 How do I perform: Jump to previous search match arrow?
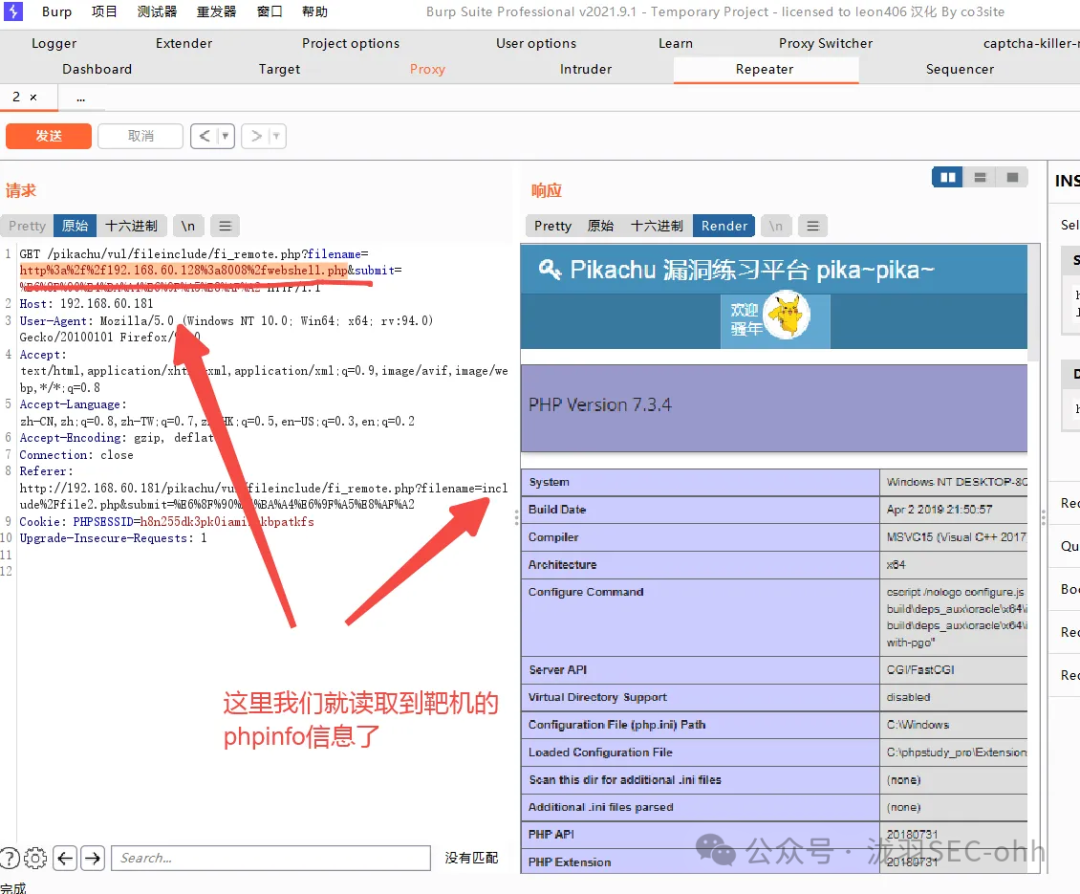65,858
